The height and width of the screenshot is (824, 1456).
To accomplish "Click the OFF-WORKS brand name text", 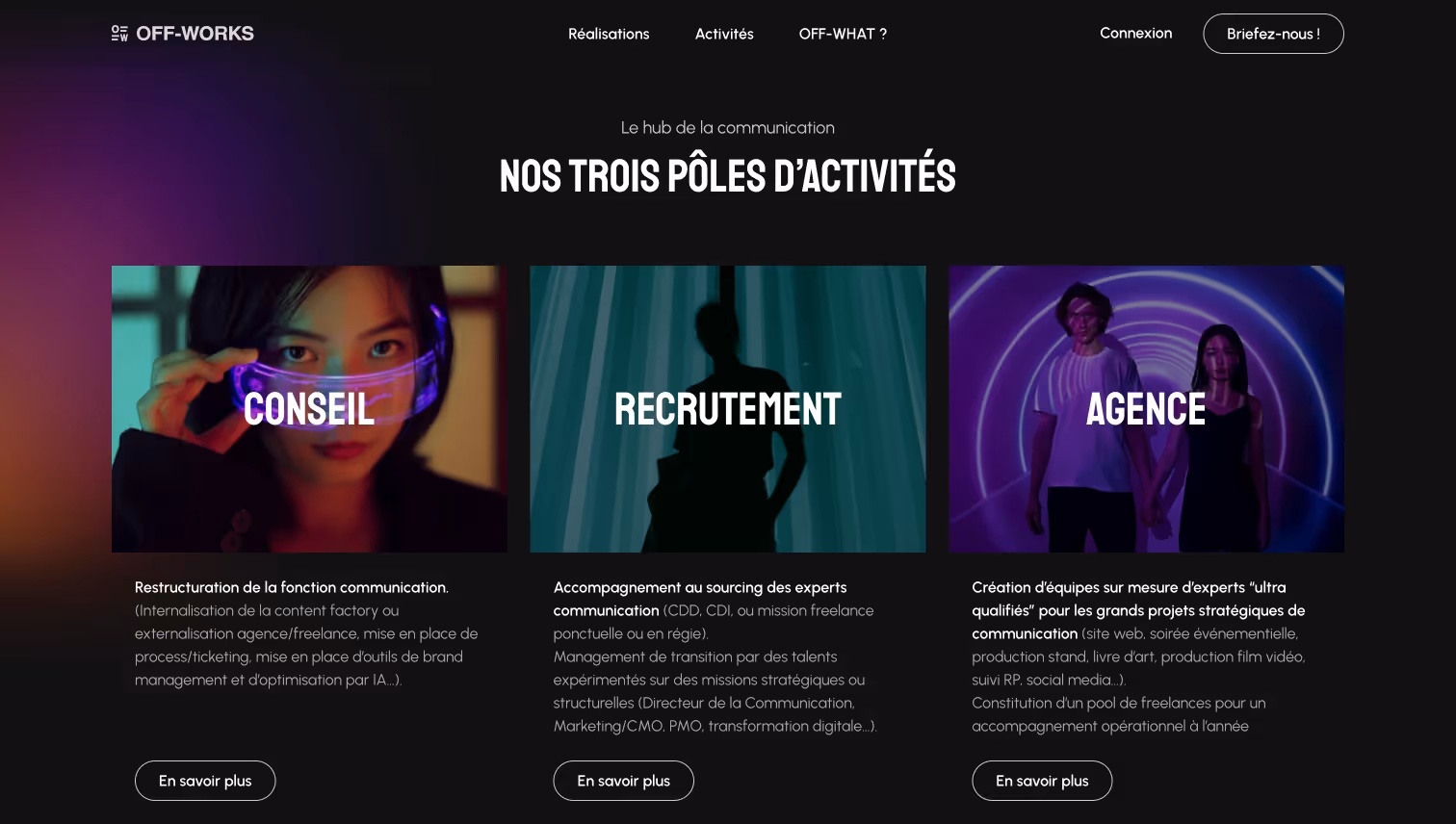I will point(195,34).
